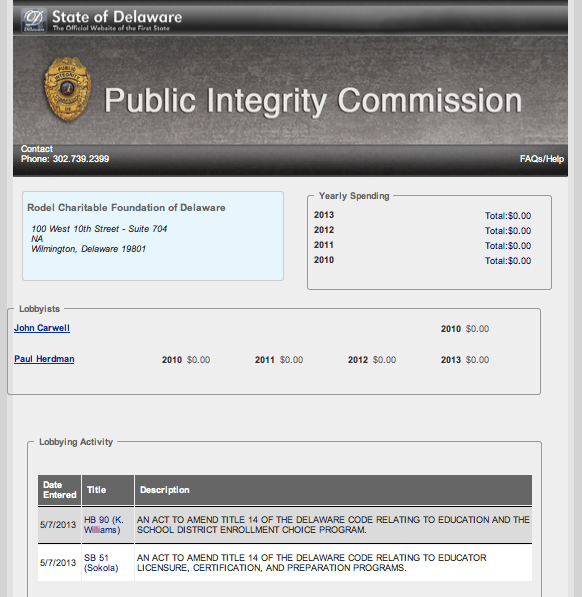Open lobbyist John Carwell's profile
Screen dimensions: 582x597
(x=42, y=328)
